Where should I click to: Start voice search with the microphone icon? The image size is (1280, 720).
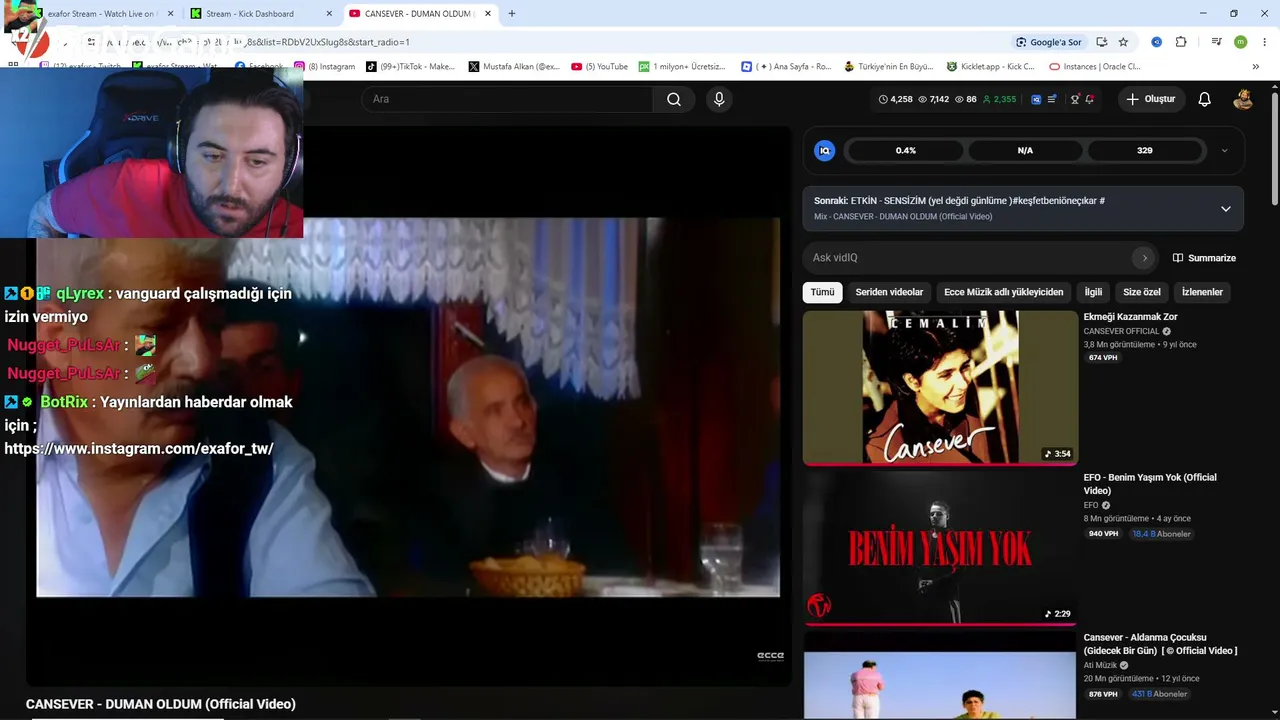[x=719, y=99]
